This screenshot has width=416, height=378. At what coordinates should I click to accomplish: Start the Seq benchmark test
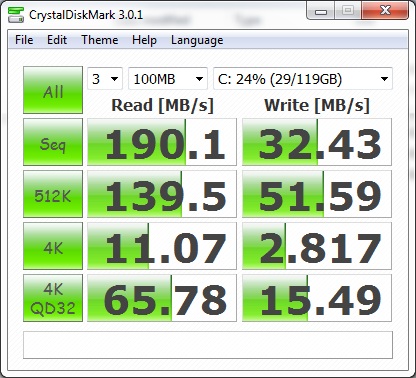click(53, 142)
